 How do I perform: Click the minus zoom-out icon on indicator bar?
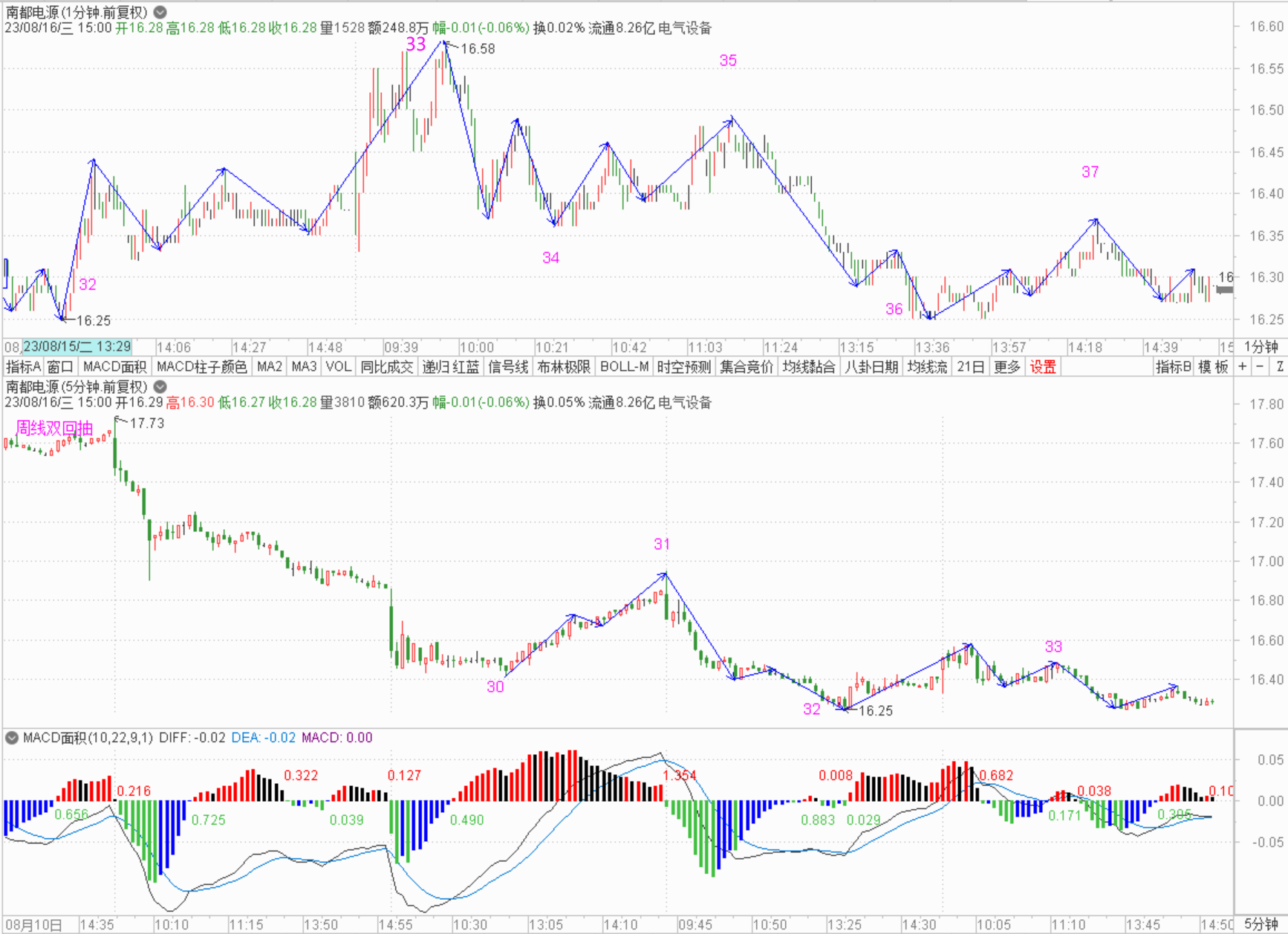(x=1260, y=366)
